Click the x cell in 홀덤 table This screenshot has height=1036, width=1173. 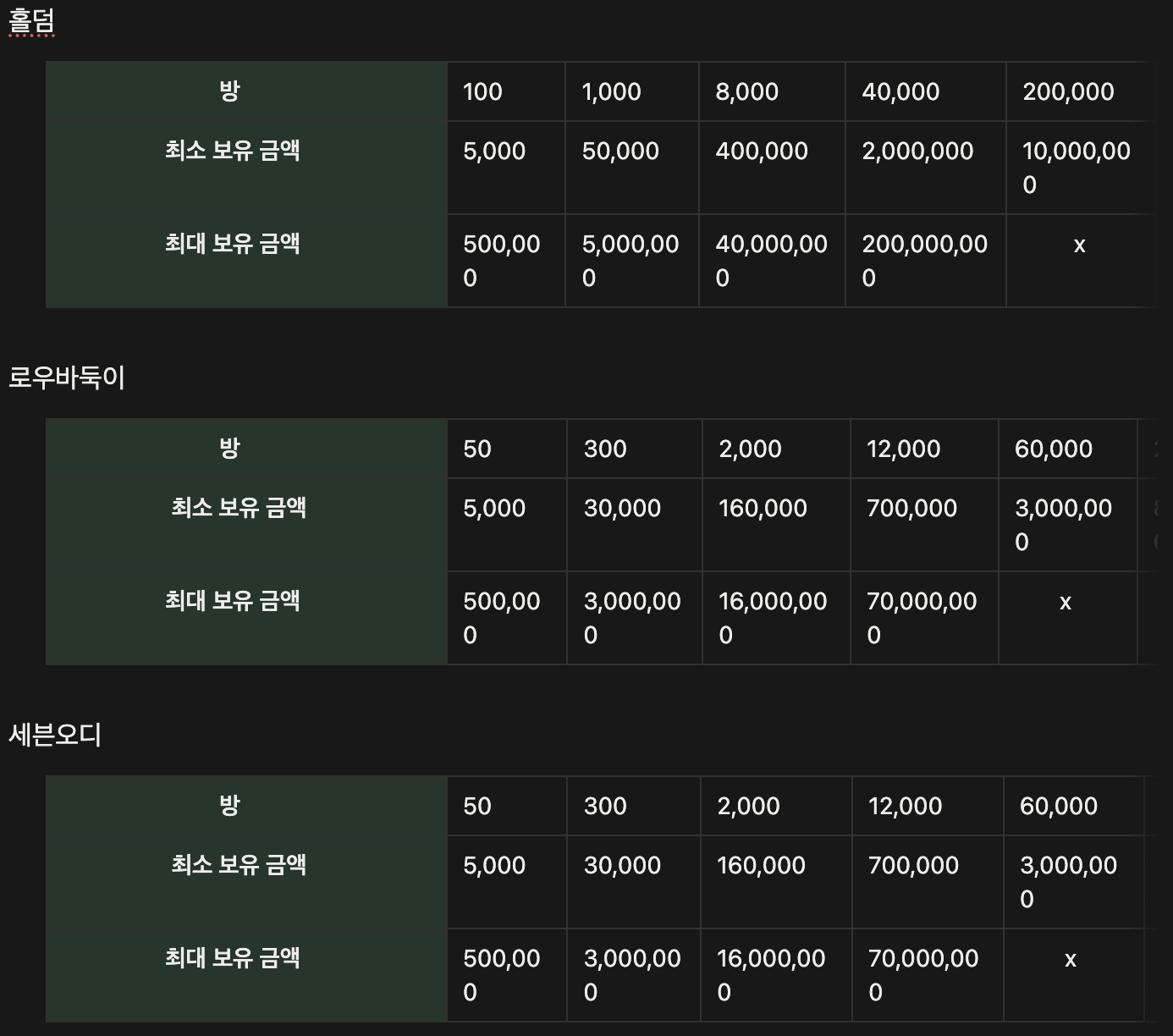pos(1079,245)
